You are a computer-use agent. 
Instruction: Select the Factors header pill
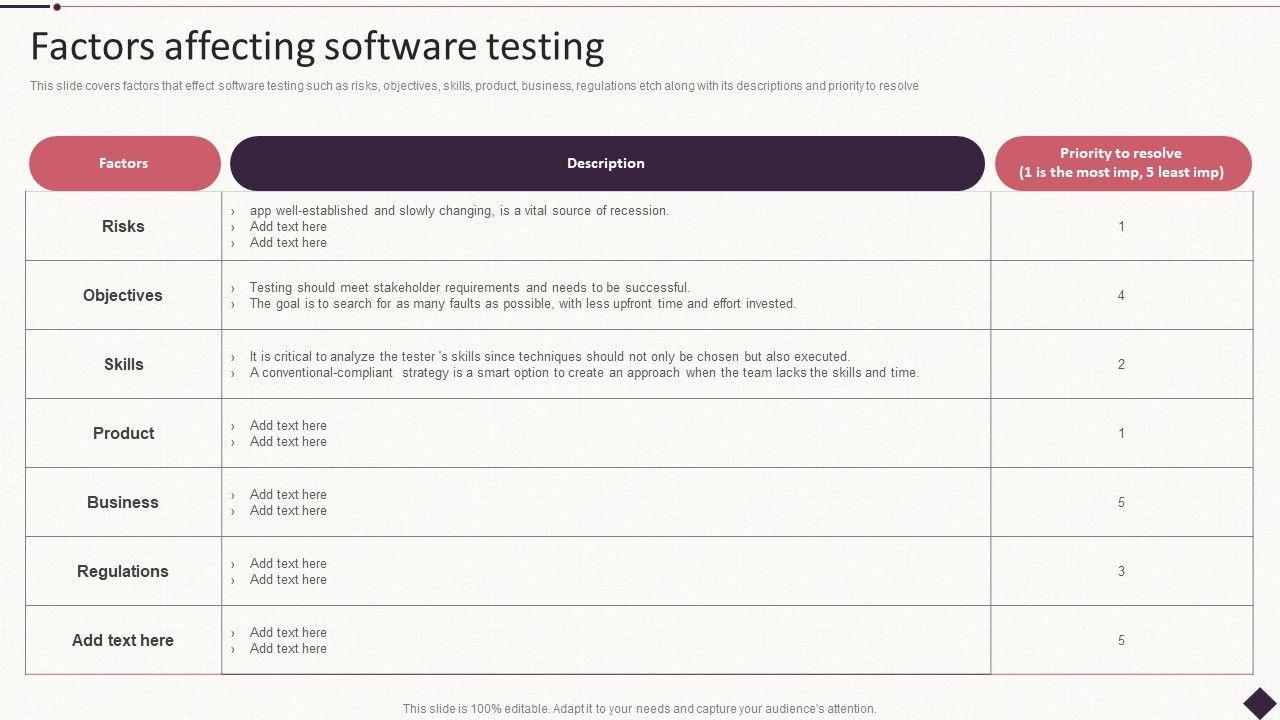pos(124,163)
